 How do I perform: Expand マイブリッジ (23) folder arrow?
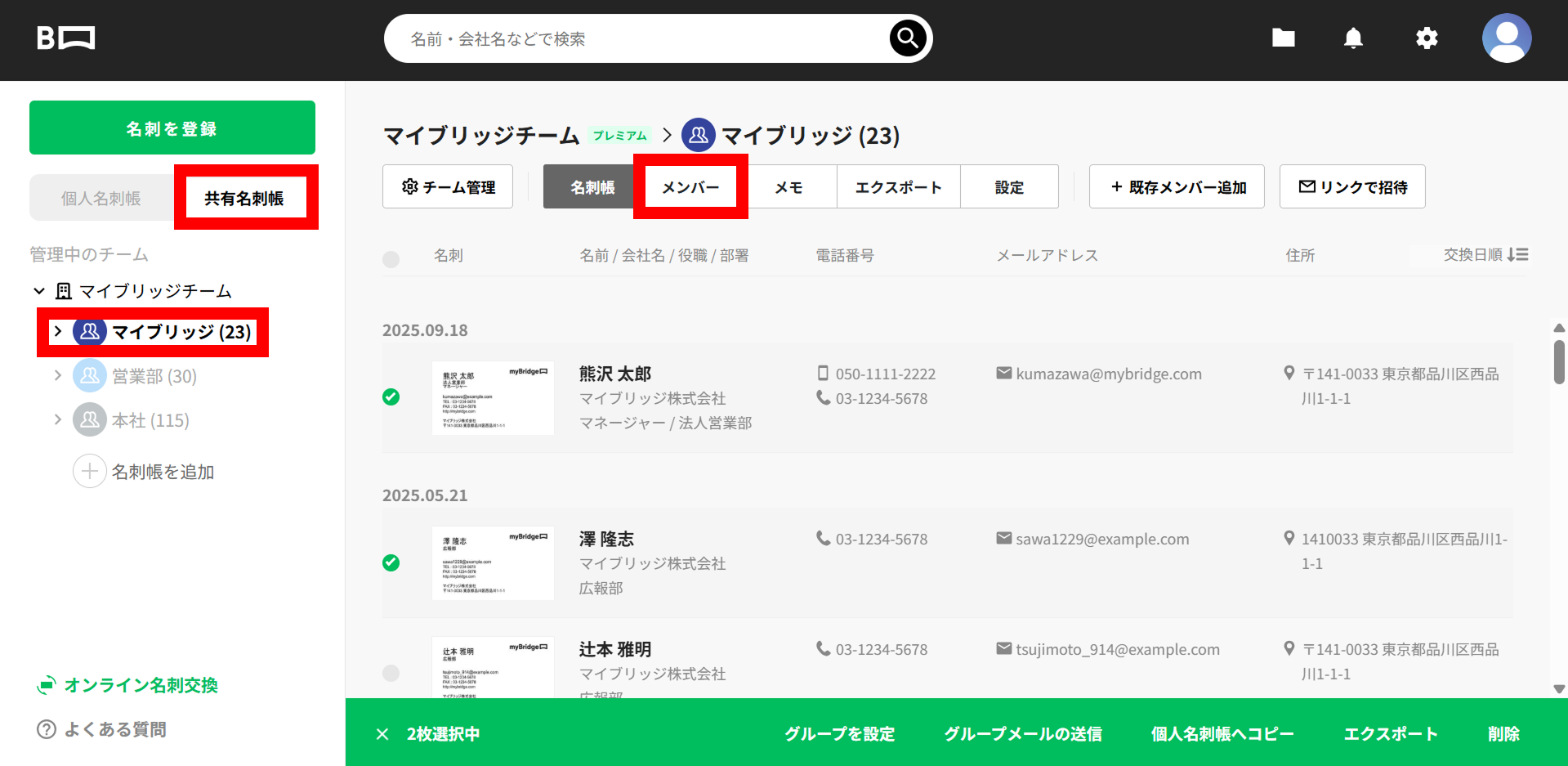[x=57, y=331]
